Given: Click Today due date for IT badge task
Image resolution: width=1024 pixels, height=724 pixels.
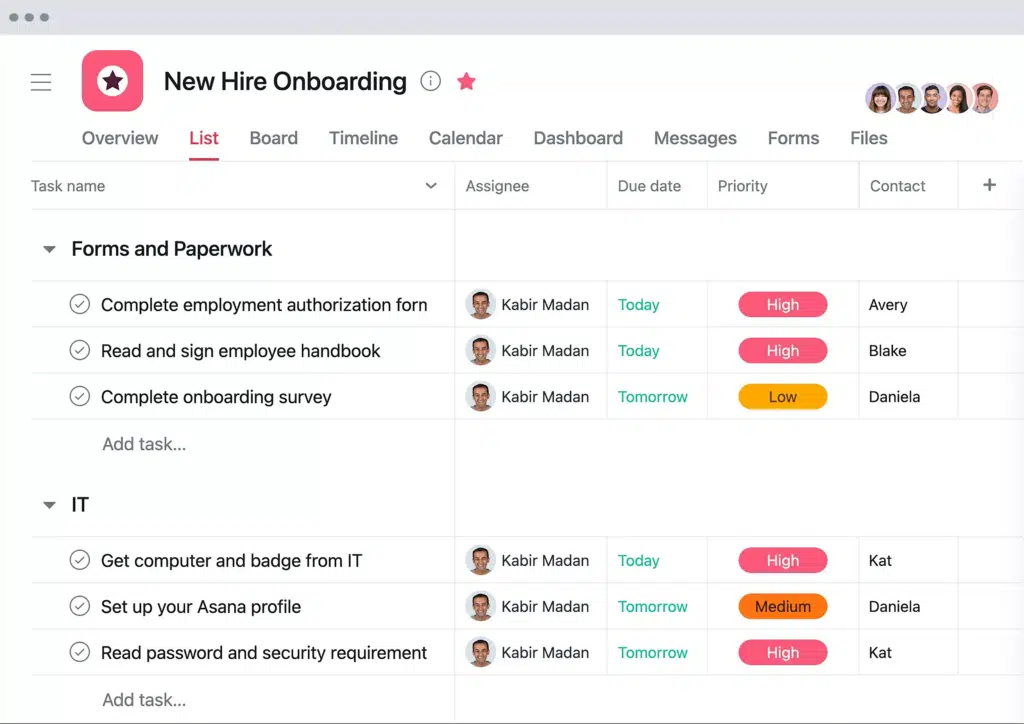Looking at the screenshot, I should coord(638,561).
